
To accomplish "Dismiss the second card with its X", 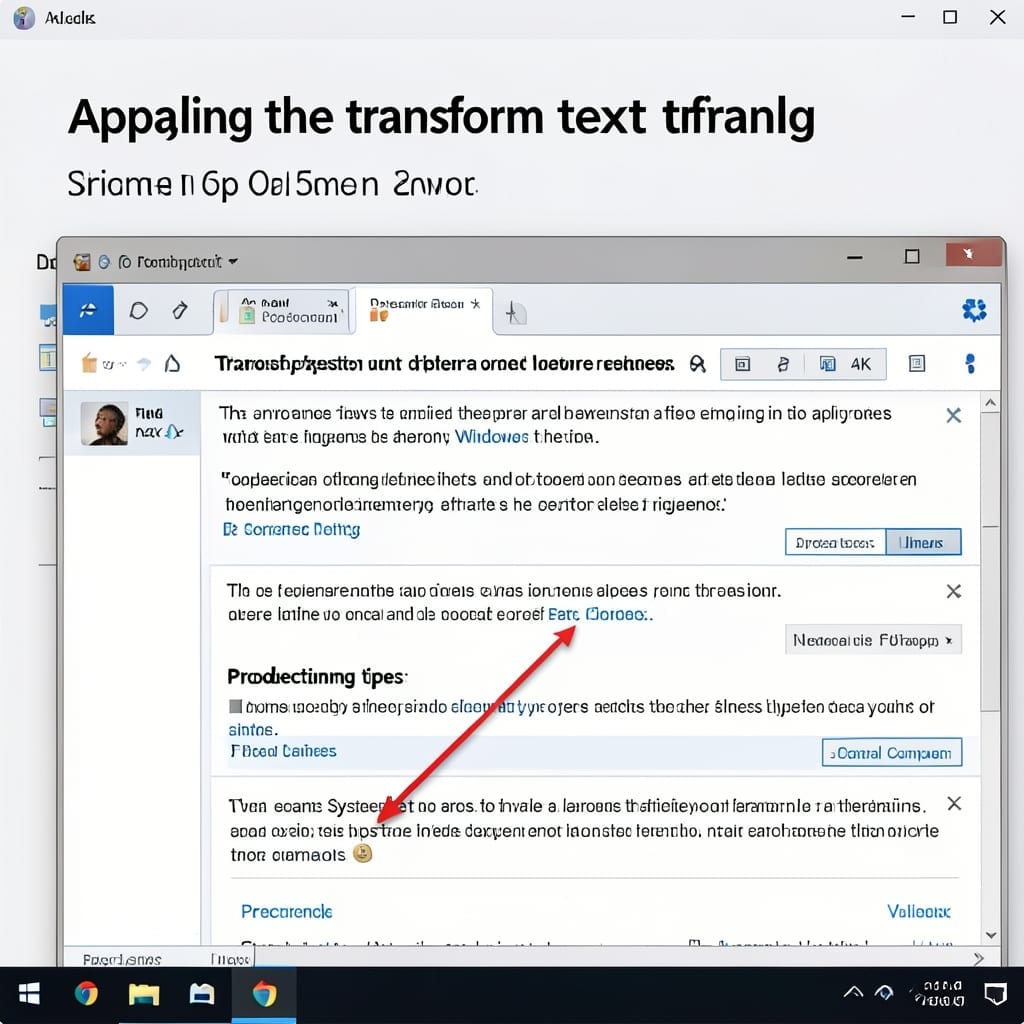I will (x=953, y=592).
